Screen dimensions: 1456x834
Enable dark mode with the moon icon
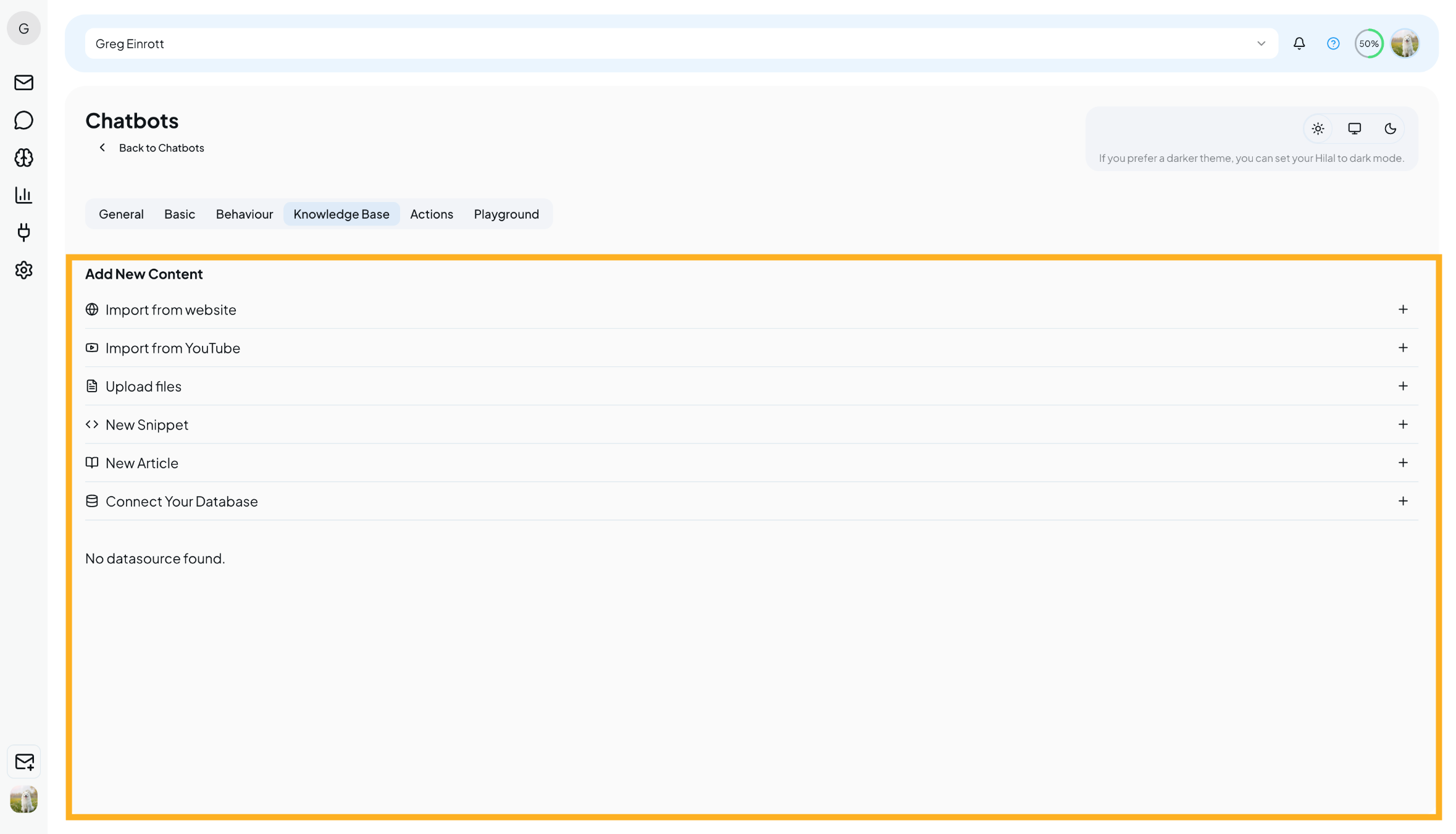click(1391, 128)
